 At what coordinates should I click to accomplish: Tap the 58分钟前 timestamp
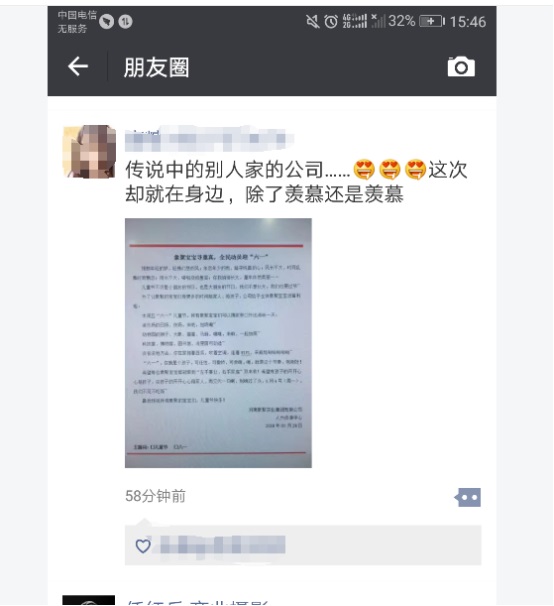tap(155, 496)
